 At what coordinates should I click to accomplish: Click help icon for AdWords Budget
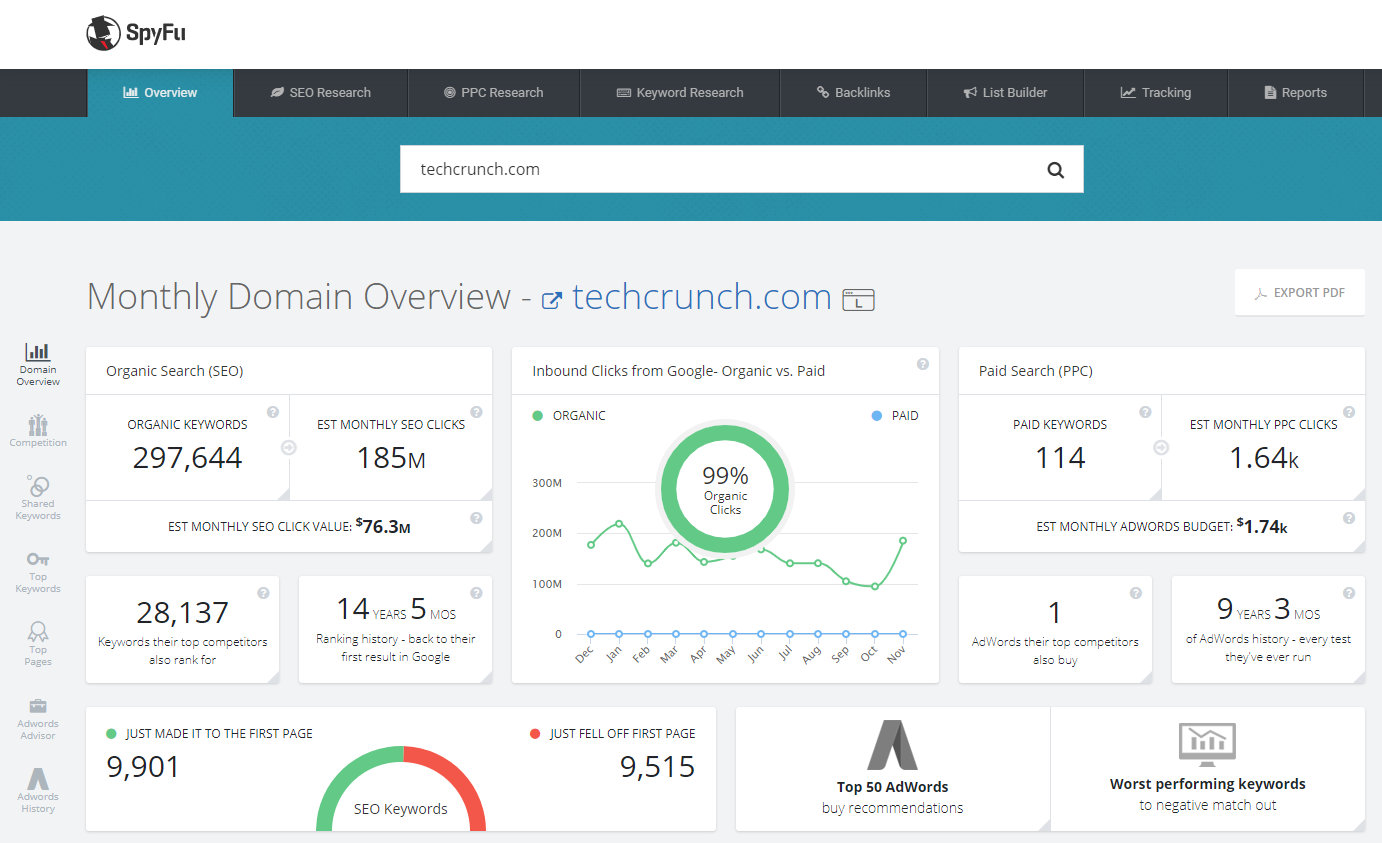(1349, 518)
